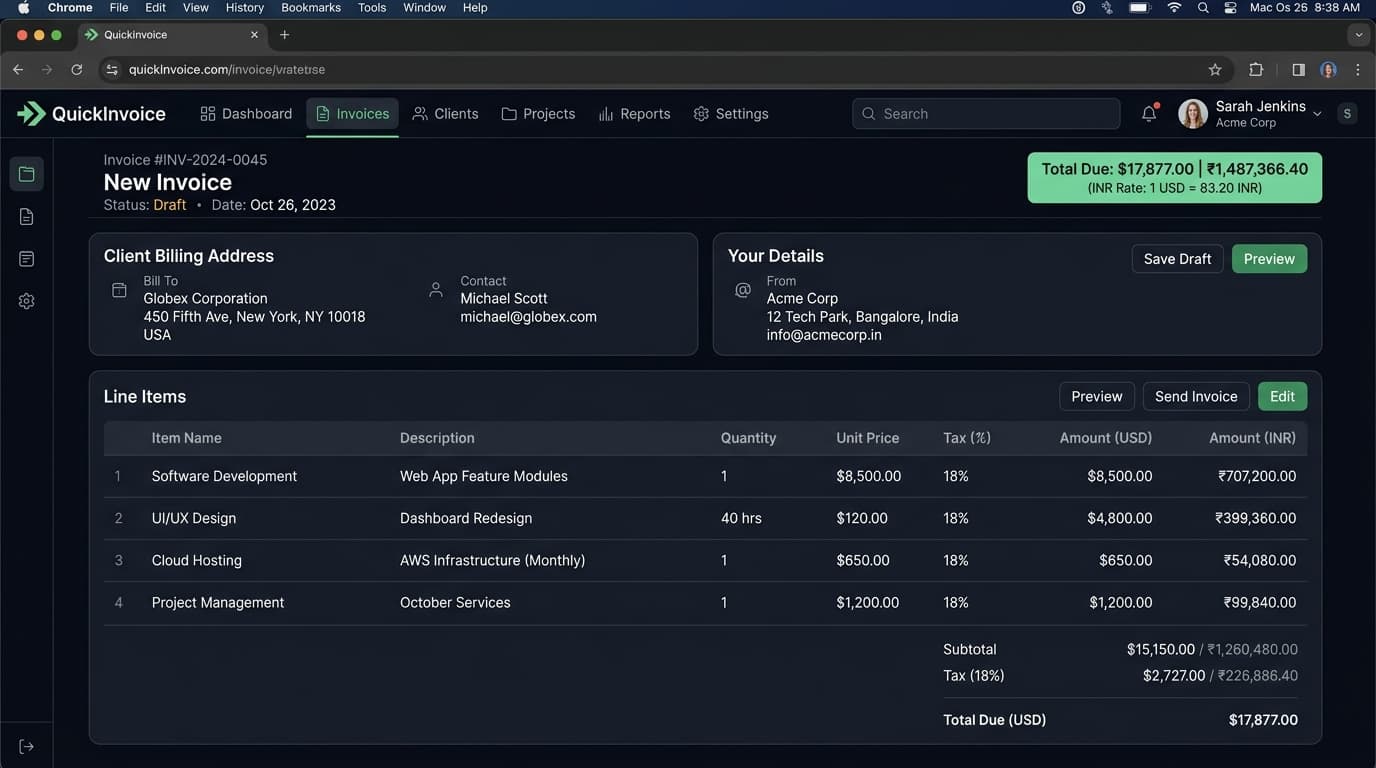Open the browser extensions puzzle icon
This screenshot has height=768, width=1376.
1256,70
